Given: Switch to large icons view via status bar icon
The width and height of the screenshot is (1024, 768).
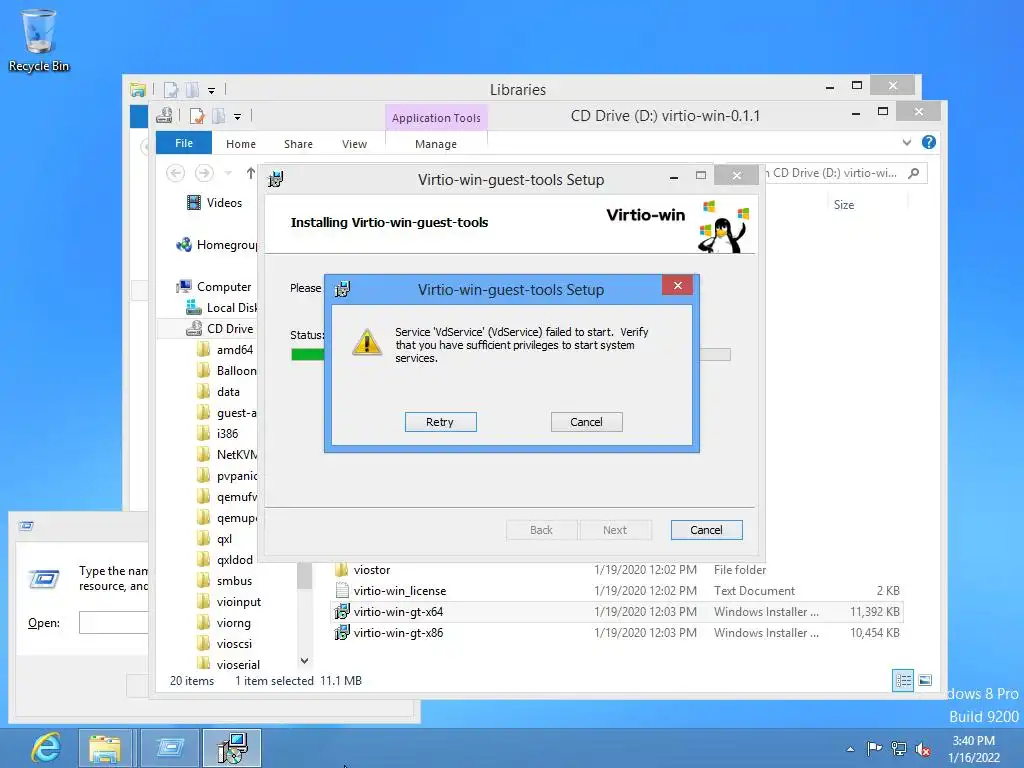Looking at the screenshot, I should (925, 680).
